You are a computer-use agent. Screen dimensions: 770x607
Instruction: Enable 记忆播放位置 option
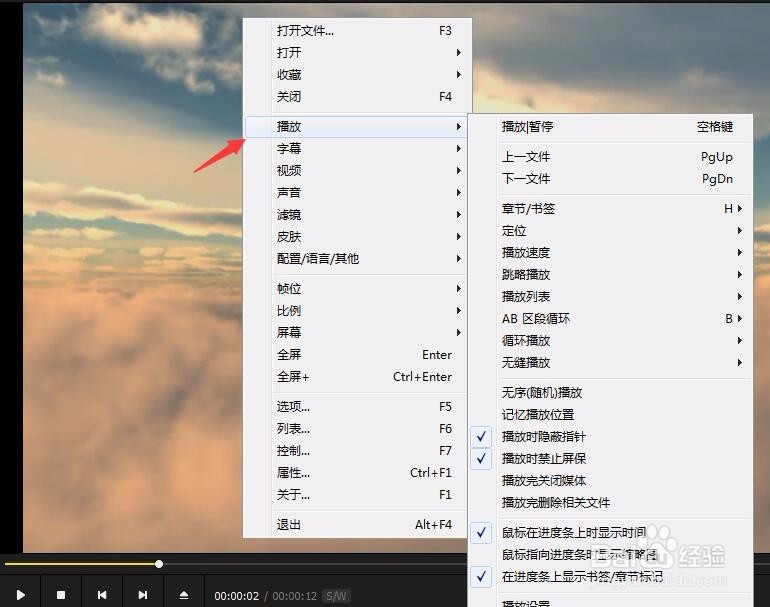point(610,414)
